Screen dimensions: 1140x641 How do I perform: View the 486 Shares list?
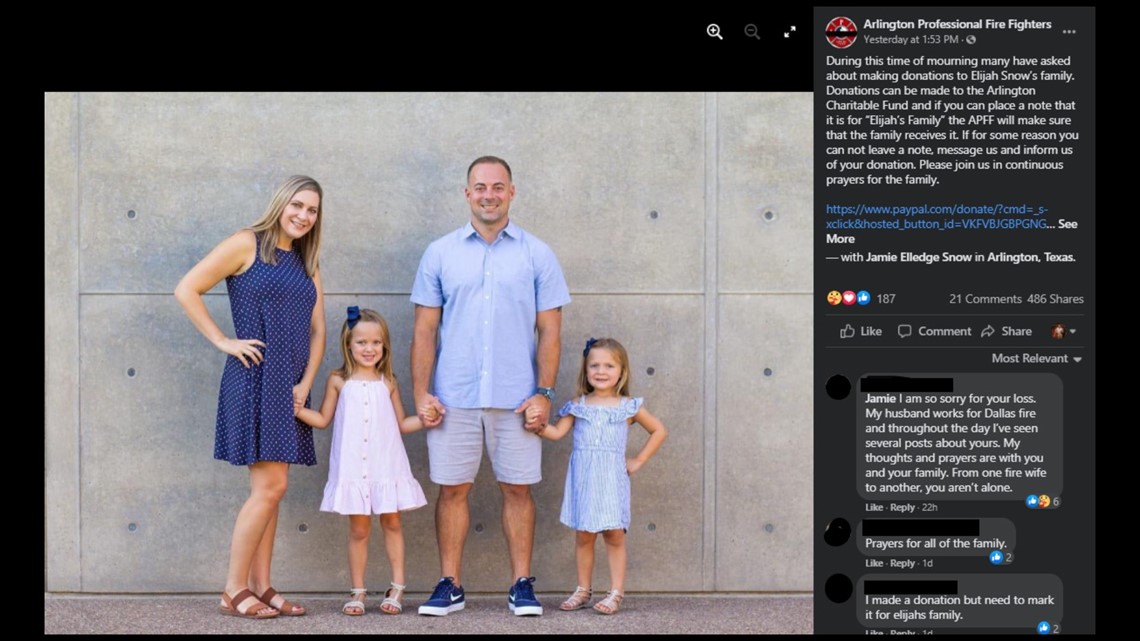click(1055, 299)
